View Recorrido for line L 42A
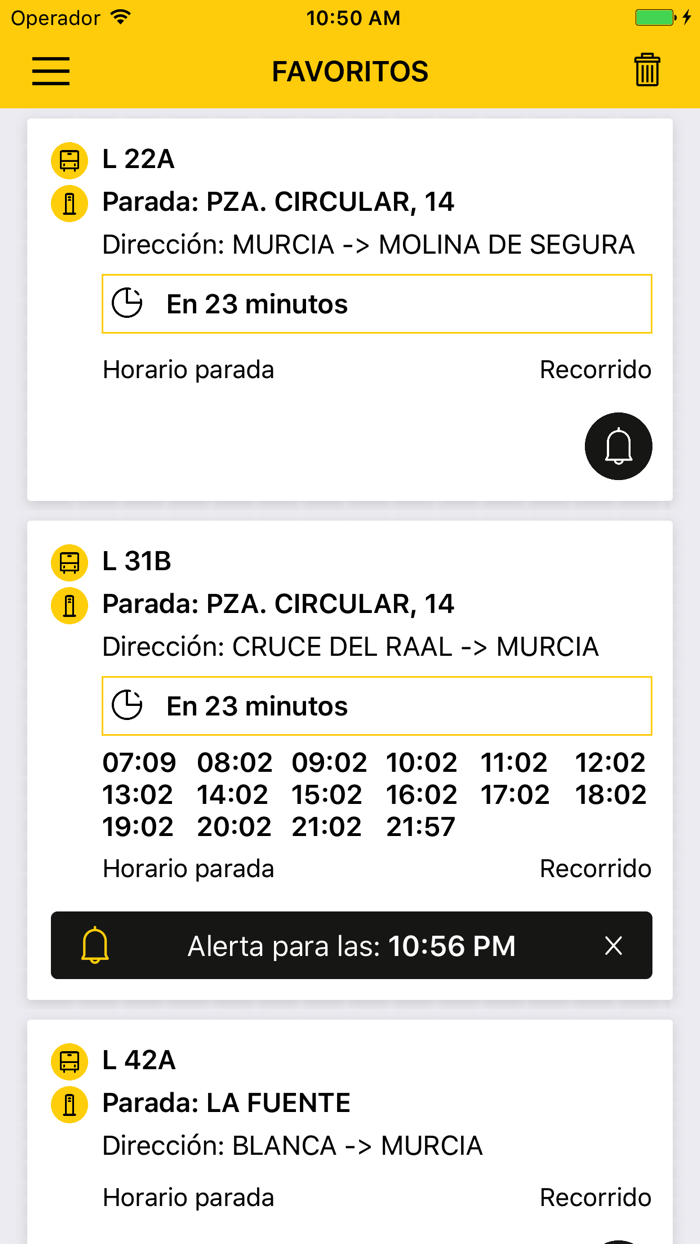Image resolution: width=700 pixels, height=1244 pixels. [595, 1197]
